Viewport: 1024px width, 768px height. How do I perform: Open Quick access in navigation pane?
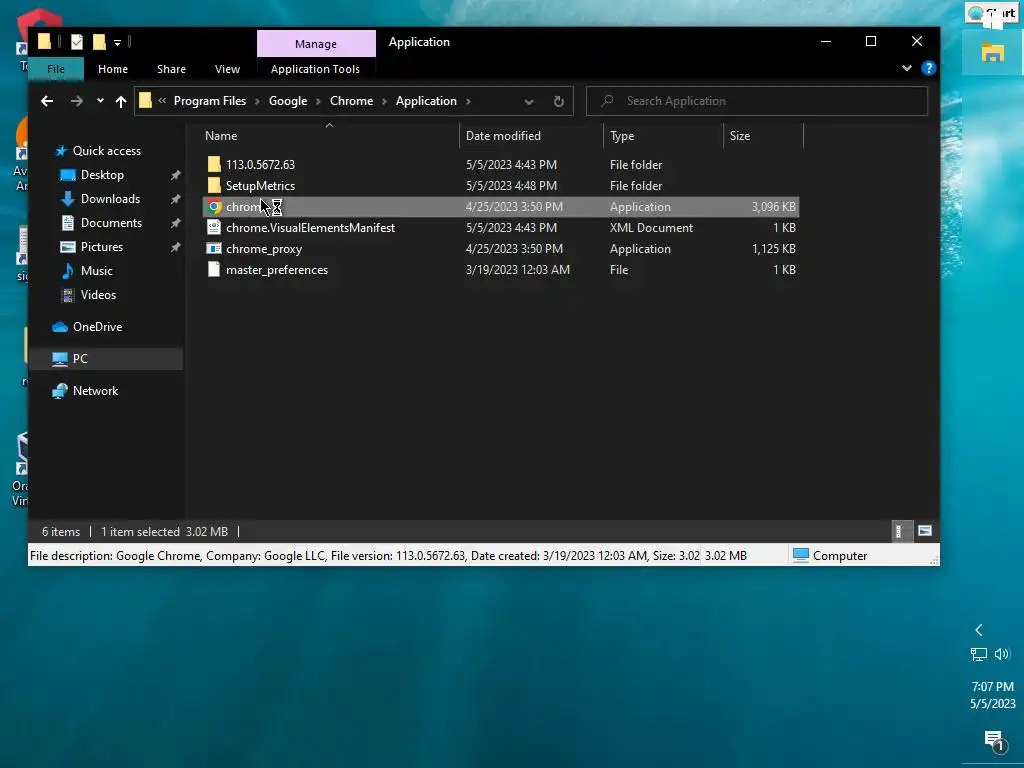coord(106,151)
